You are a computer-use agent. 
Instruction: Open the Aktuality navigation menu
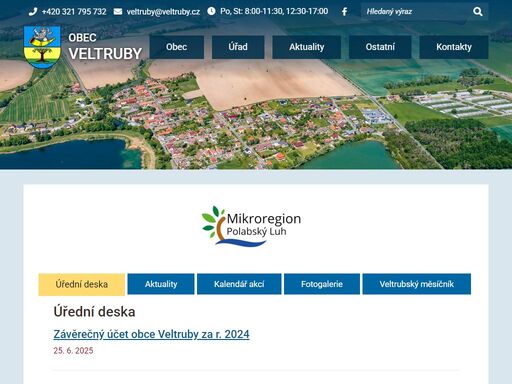point(307,47)
